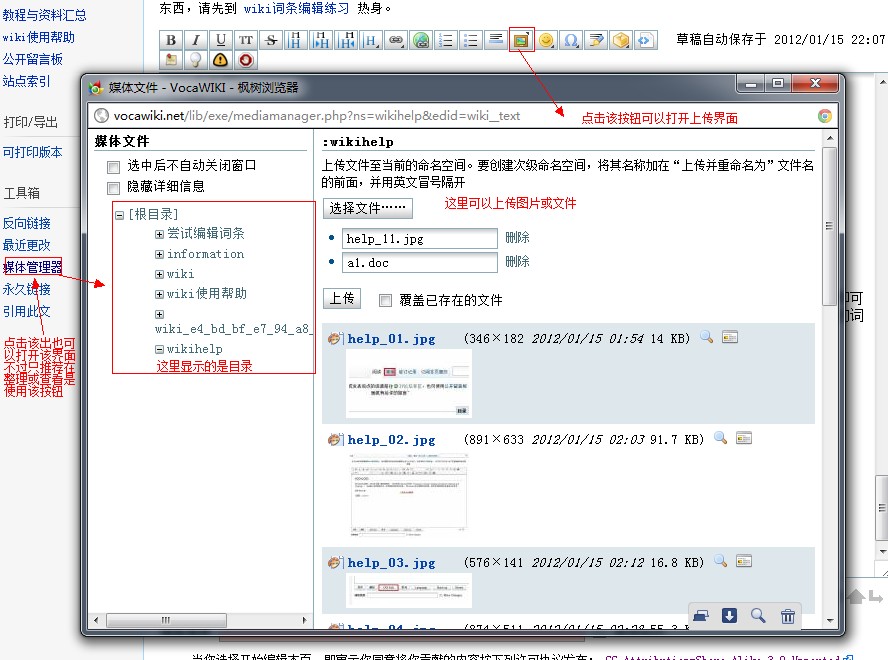This screenshot has width=888, height=660.
Task: Edit the a1.doc file name field
Action: pyautogui.click(x=420, y=262)
